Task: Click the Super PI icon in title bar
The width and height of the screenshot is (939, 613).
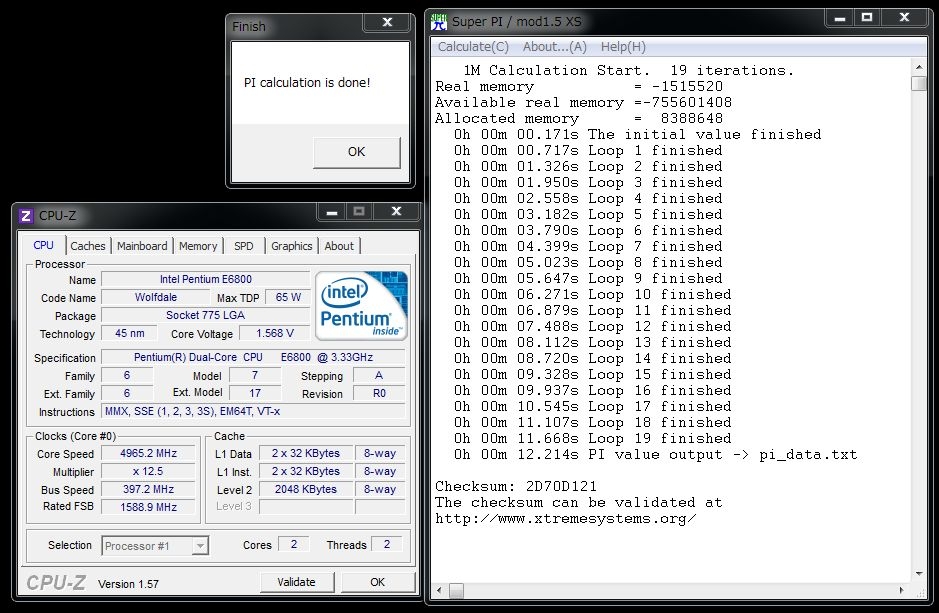Action: 440,20
